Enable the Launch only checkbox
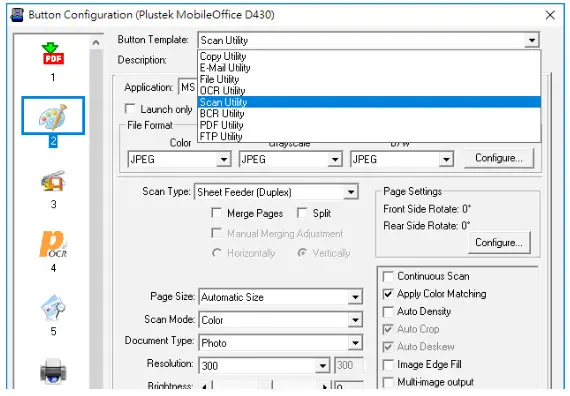The height and width of the screenshot is (396, 570). 130,109
